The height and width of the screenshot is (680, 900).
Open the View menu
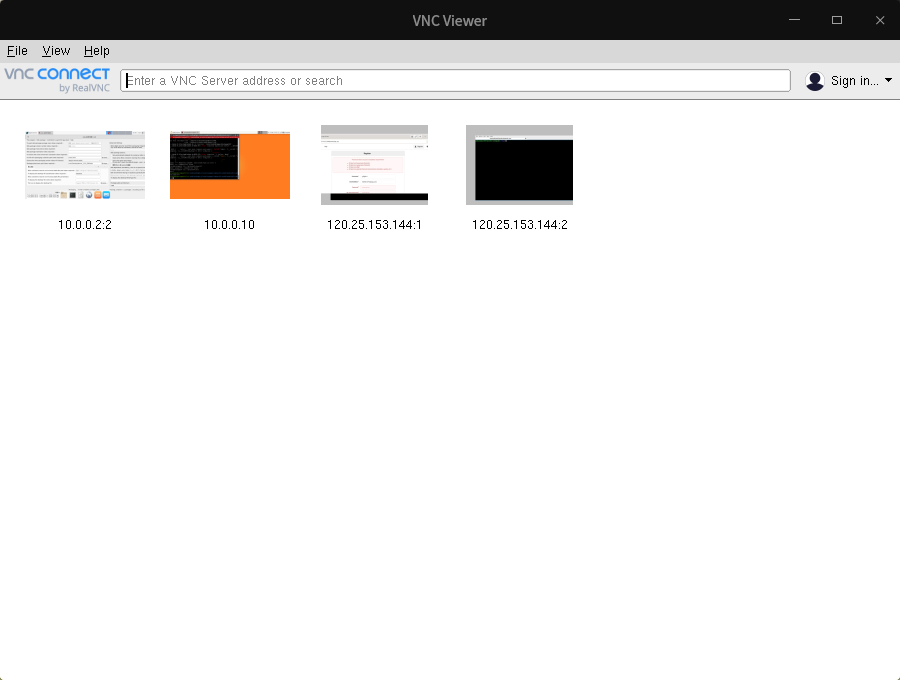(x=56, y=51)
